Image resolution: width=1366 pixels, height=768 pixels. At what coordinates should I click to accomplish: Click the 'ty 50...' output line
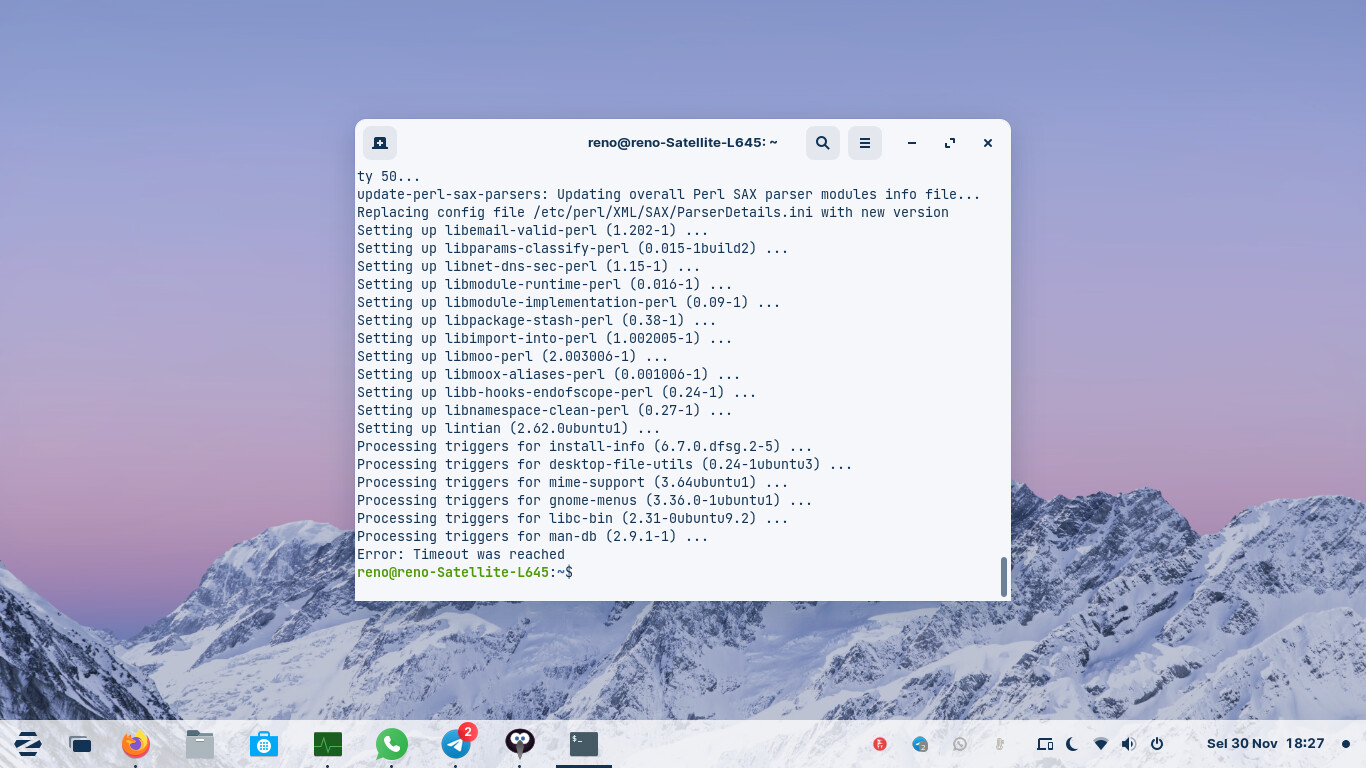click(x=388, y=176)
